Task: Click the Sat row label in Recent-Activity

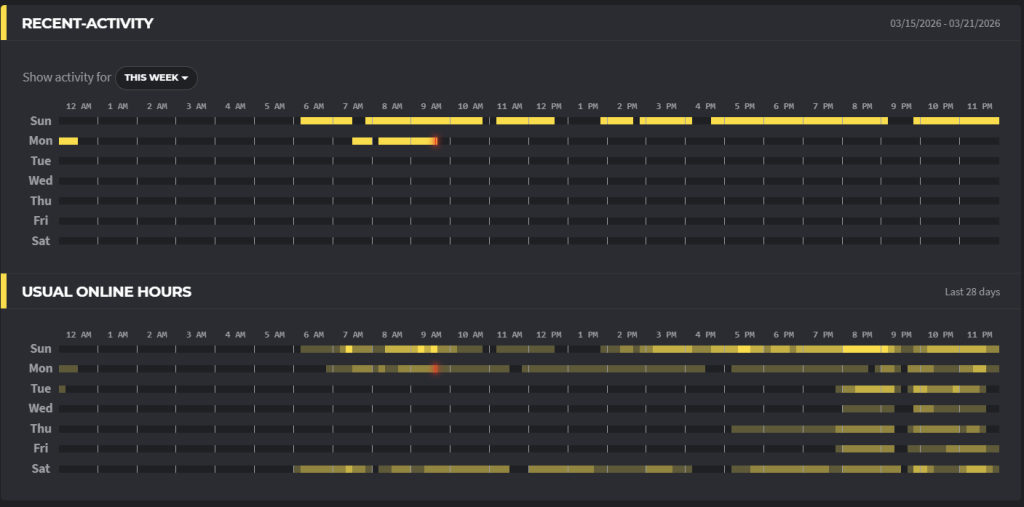Action: 41,241
